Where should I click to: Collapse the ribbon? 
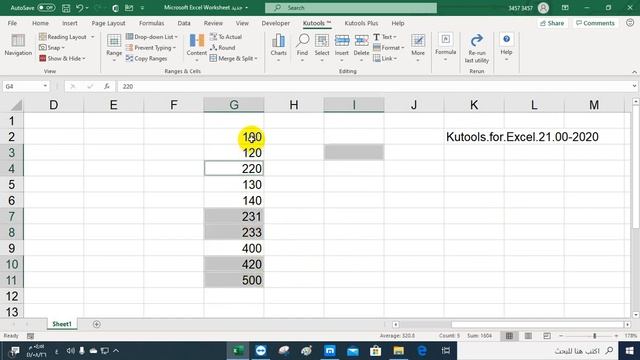point(634,72)
